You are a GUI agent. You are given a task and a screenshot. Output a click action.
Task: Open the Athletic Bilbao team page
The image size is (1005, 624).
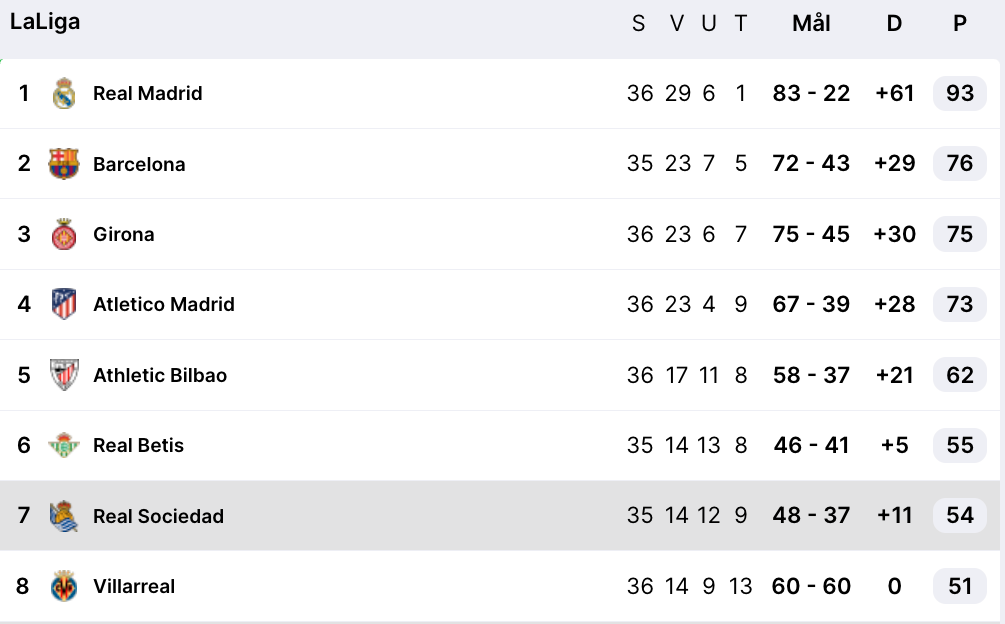click(159, 375)
